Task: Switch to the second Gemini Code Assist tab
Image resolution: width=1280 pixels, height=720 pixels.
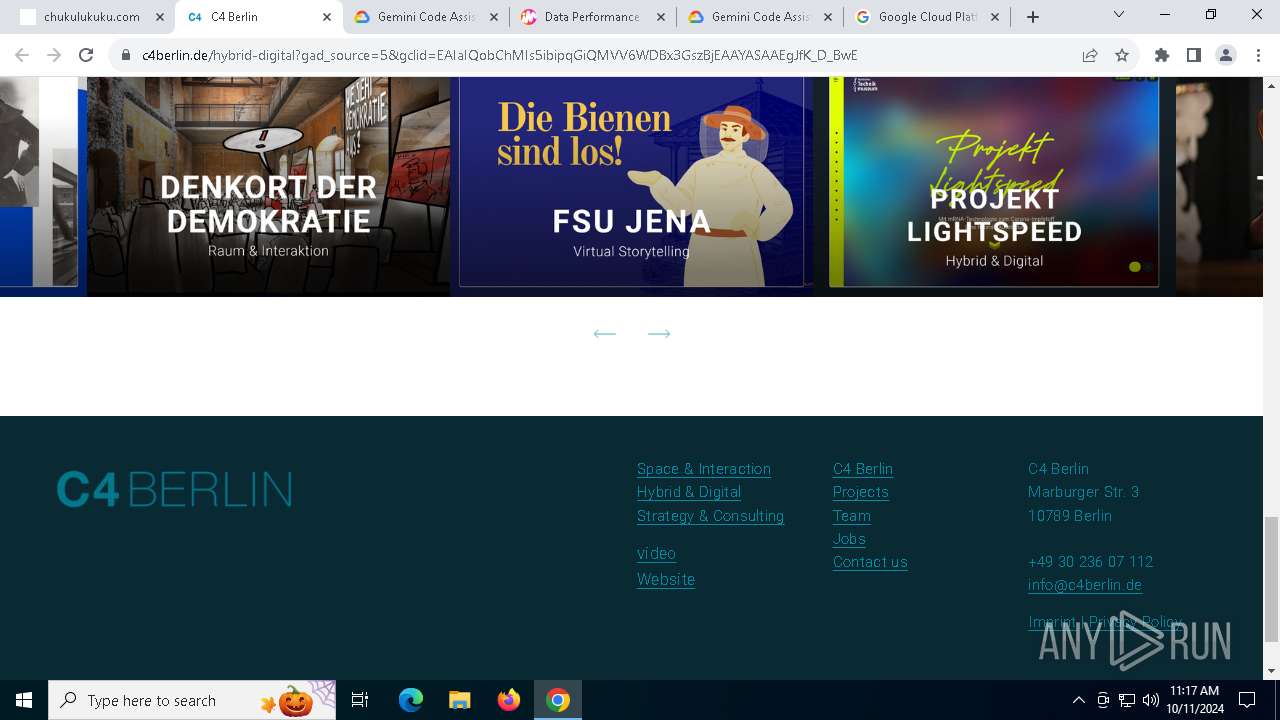Action: 759,17
